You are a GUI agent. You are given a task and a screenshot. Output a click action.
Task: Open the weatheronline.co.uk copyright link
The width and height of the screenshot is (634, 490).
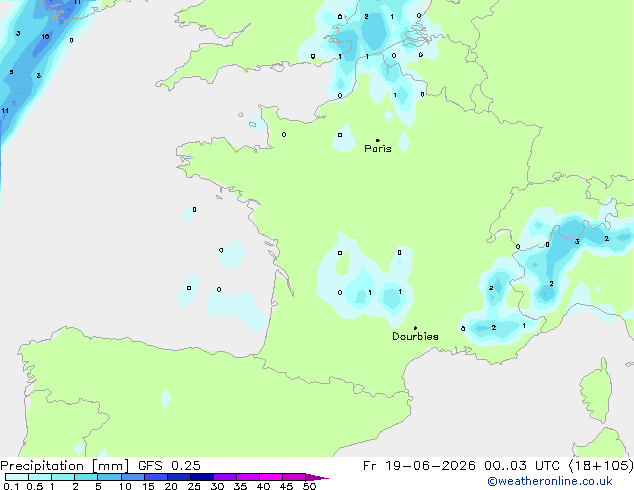click(549, 481)
